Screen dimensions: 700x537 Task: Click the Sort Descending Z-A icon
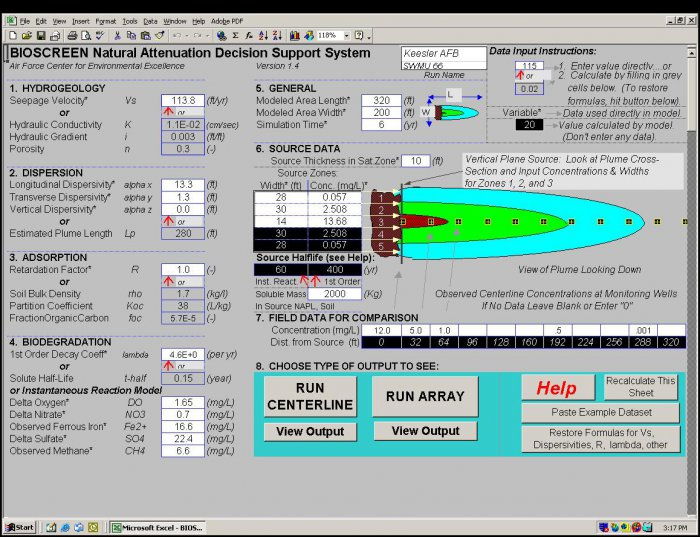[x=277, y=36]
